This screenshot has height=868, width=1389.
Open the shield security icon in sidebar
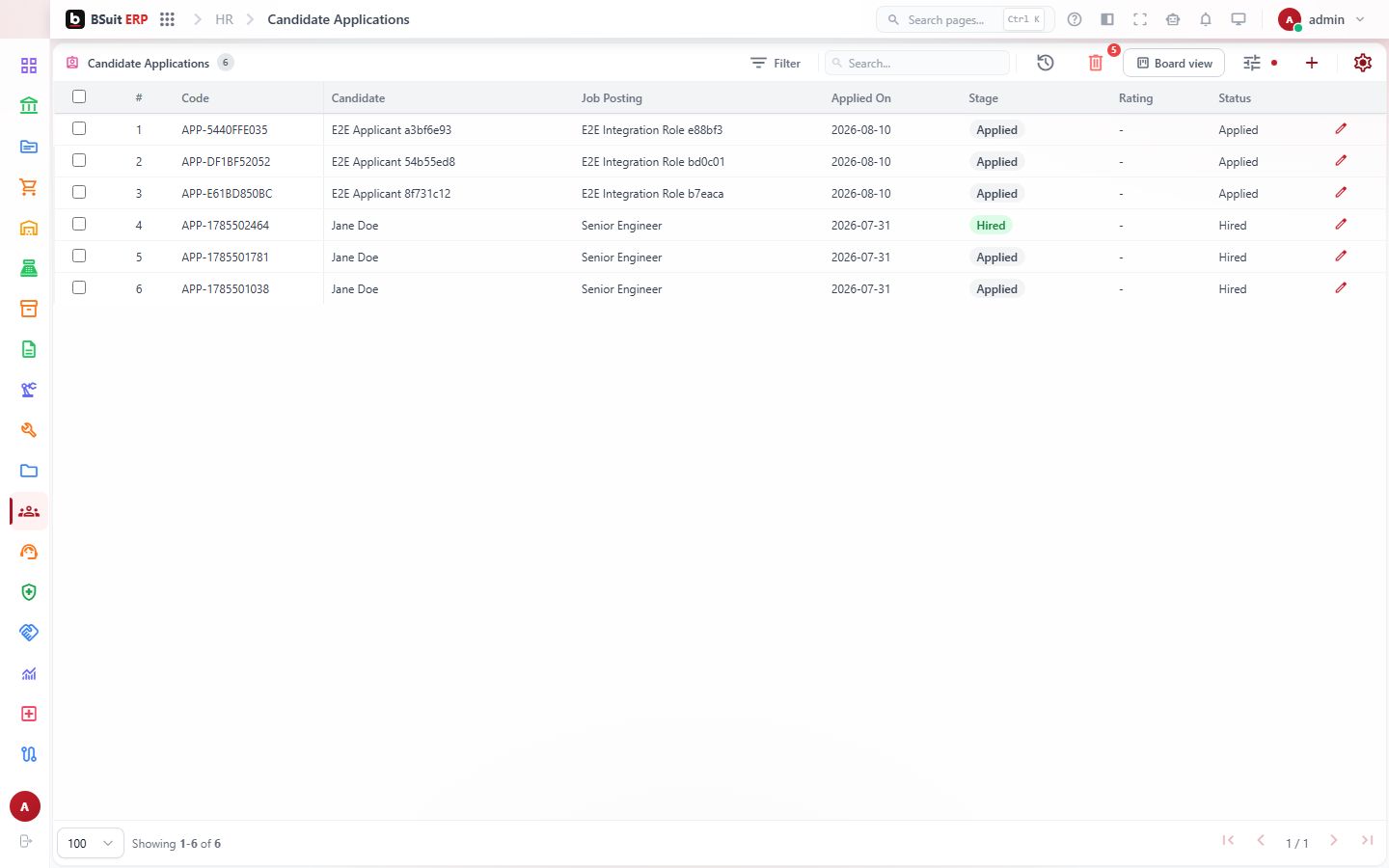point(29,592)
